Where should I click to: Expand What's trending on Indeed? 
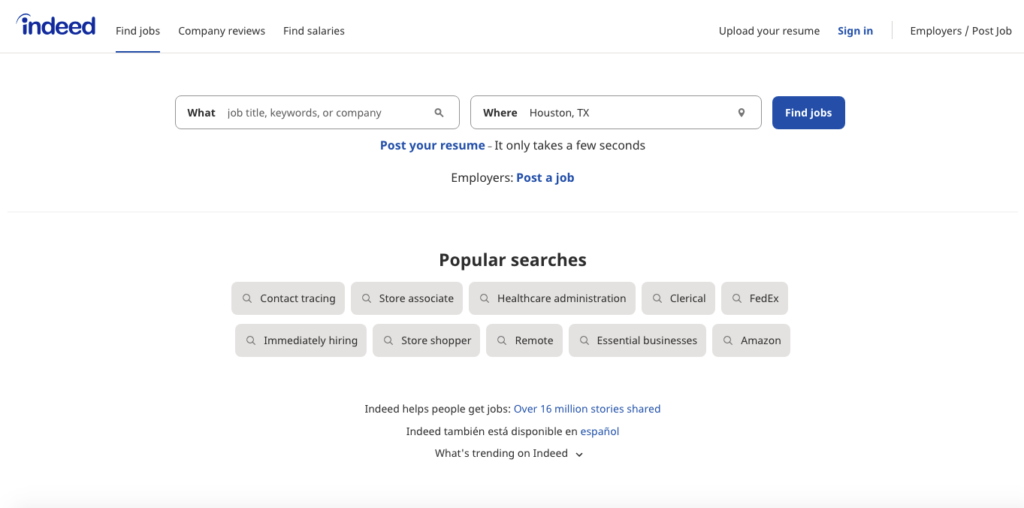pos(509,454)
